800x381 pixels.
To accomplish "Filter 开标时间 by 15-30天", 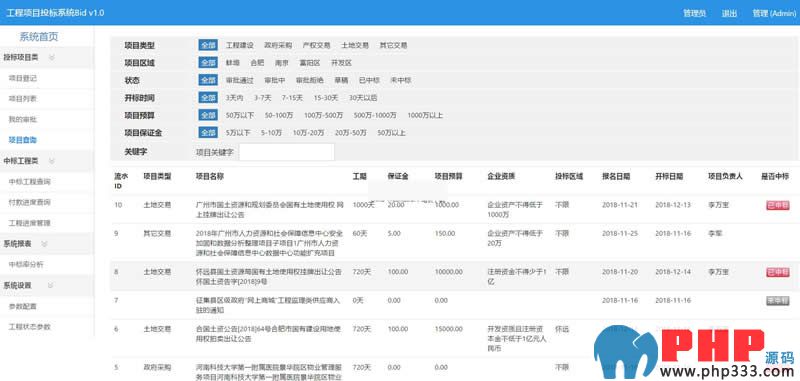I will 326,97.
